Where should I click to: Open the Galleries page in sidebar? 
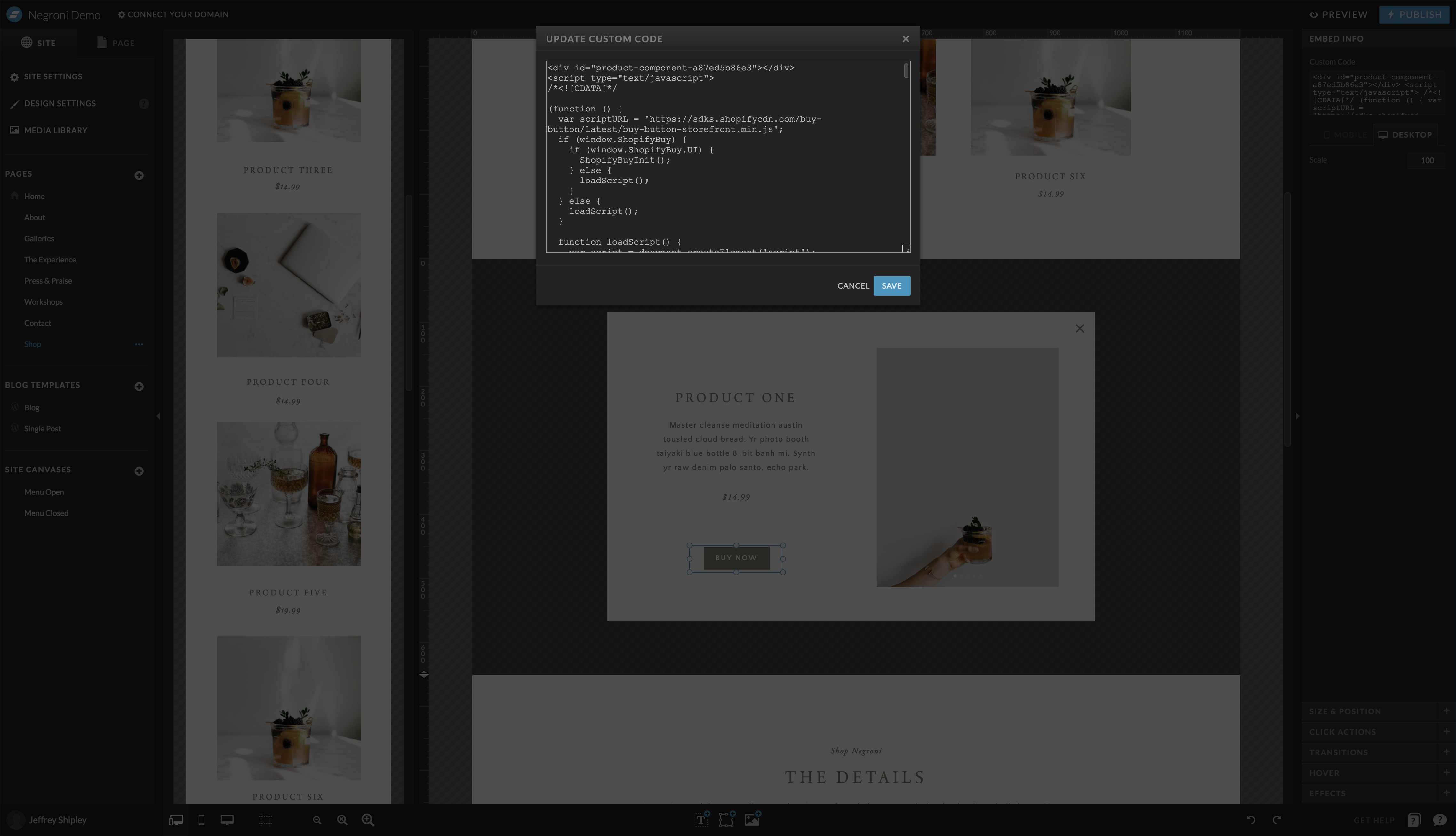(x=39, y=238)
